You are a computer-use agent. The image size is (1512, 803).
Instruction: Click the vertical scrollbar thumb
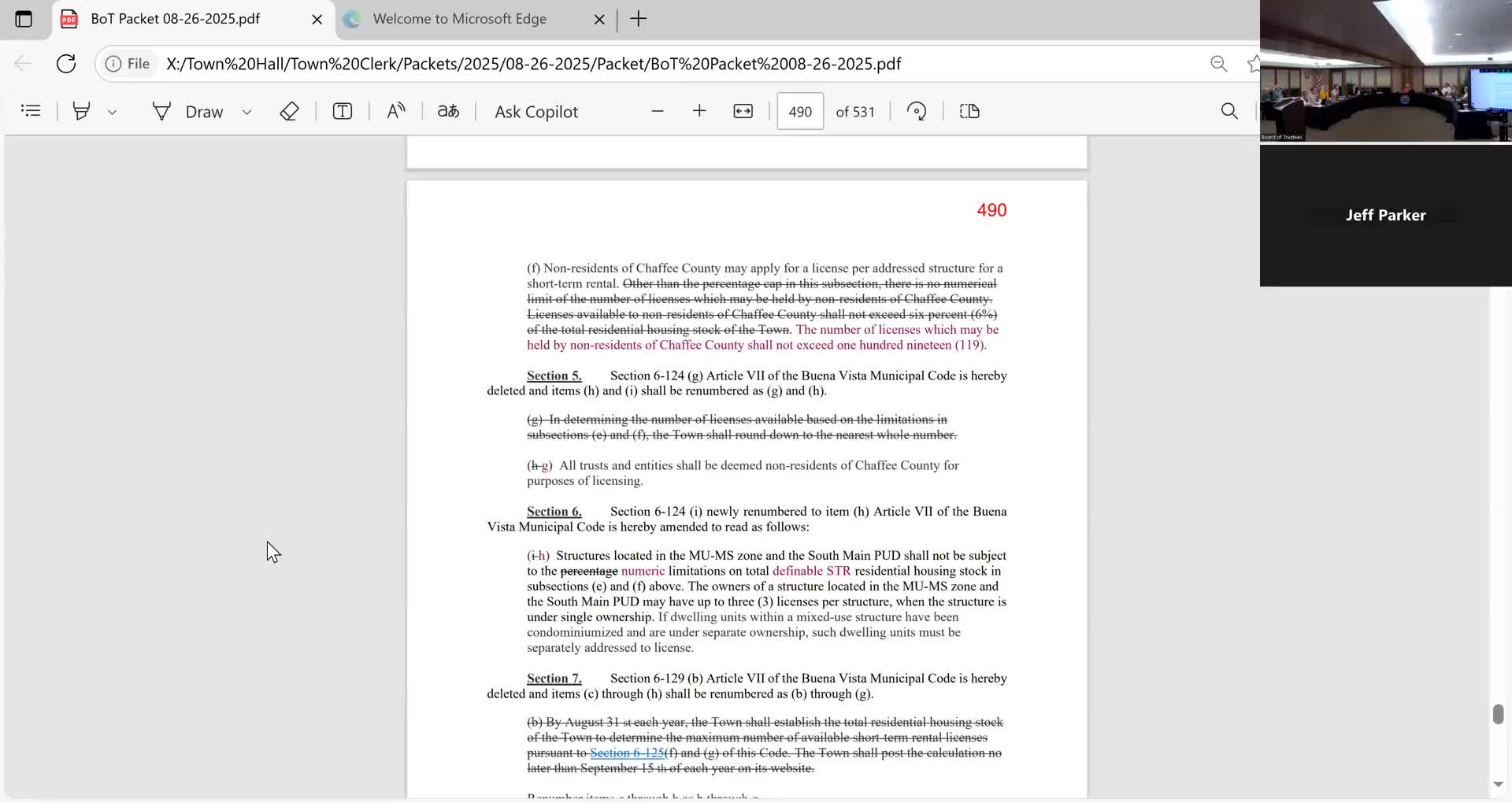(x=1498, y=713)
